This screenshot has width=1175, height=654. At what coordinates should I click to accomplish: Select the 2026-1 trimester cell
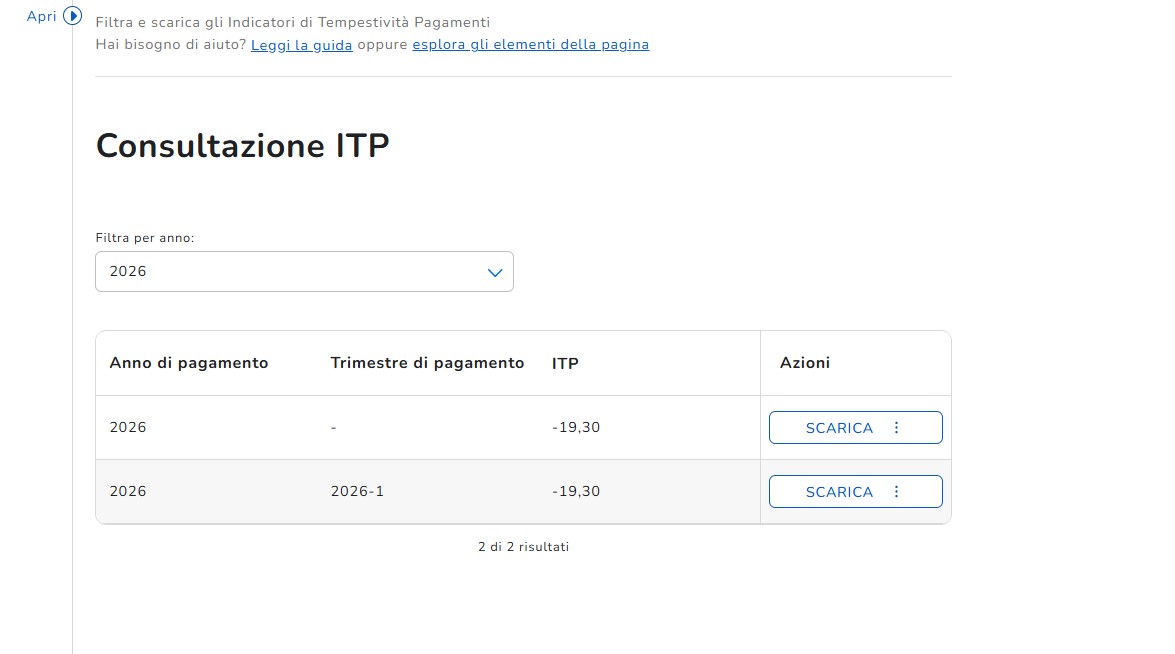(357, 492)
